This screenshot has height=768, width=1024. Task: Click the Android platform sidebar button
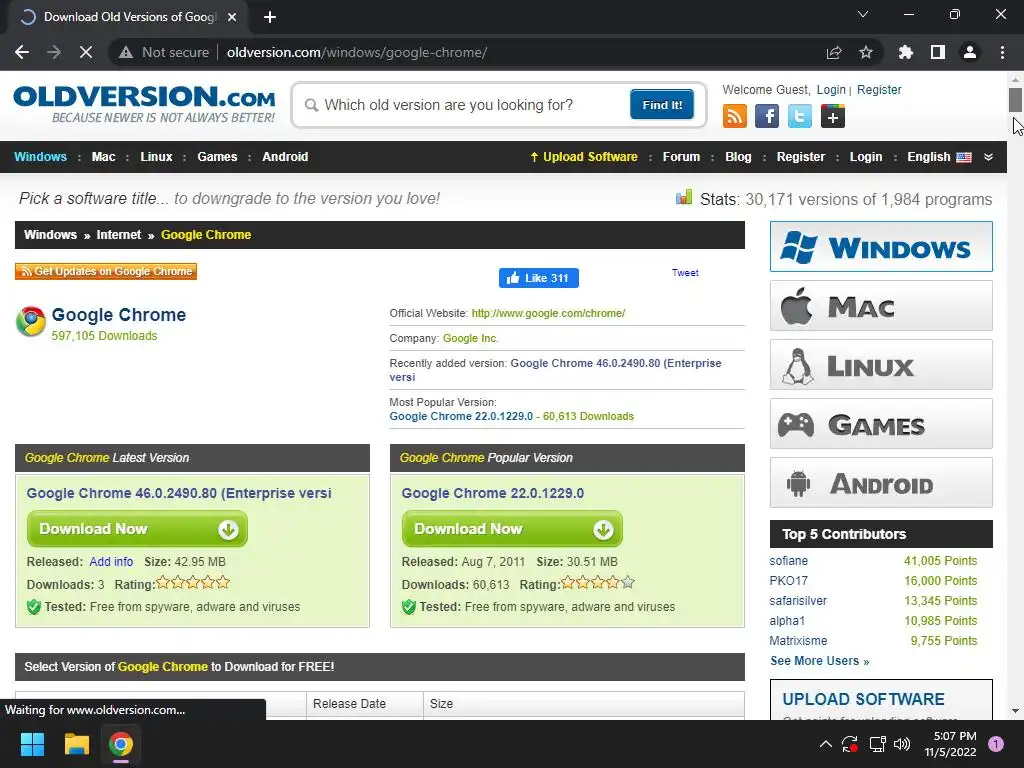(881, 483)
